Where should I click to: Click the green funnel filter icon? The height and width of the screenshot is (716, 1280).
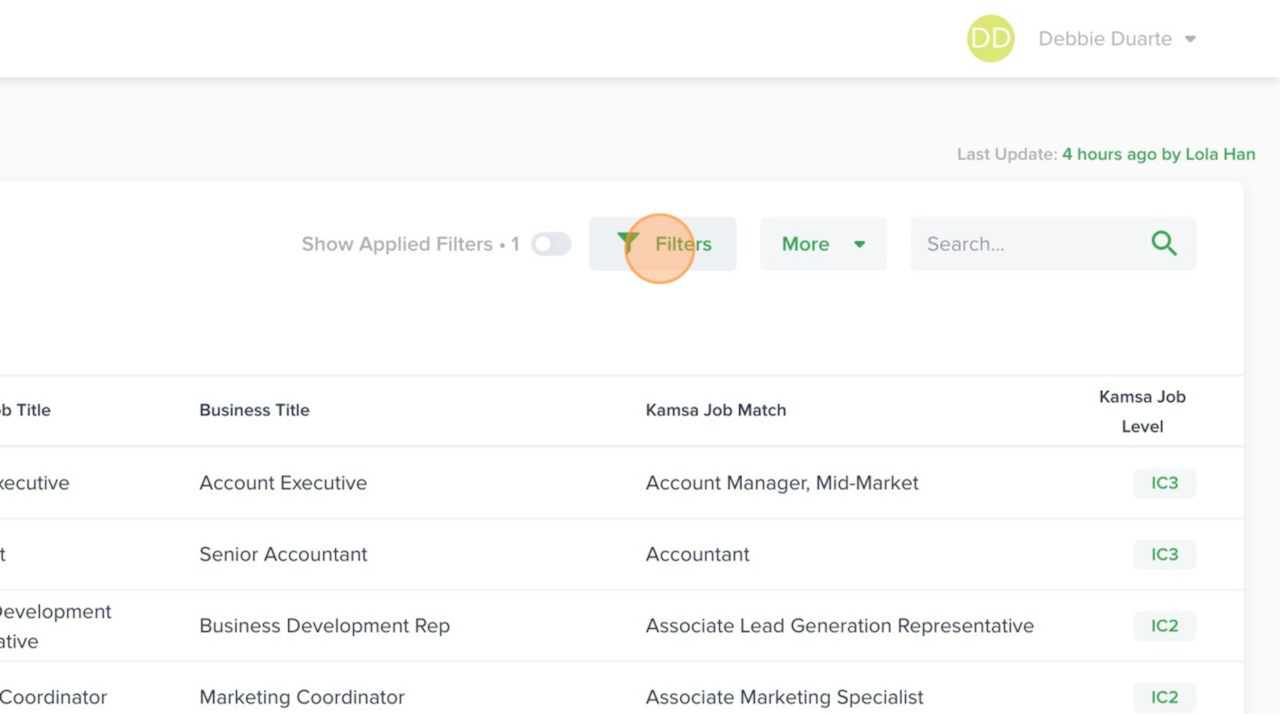(x=627, y=243)
